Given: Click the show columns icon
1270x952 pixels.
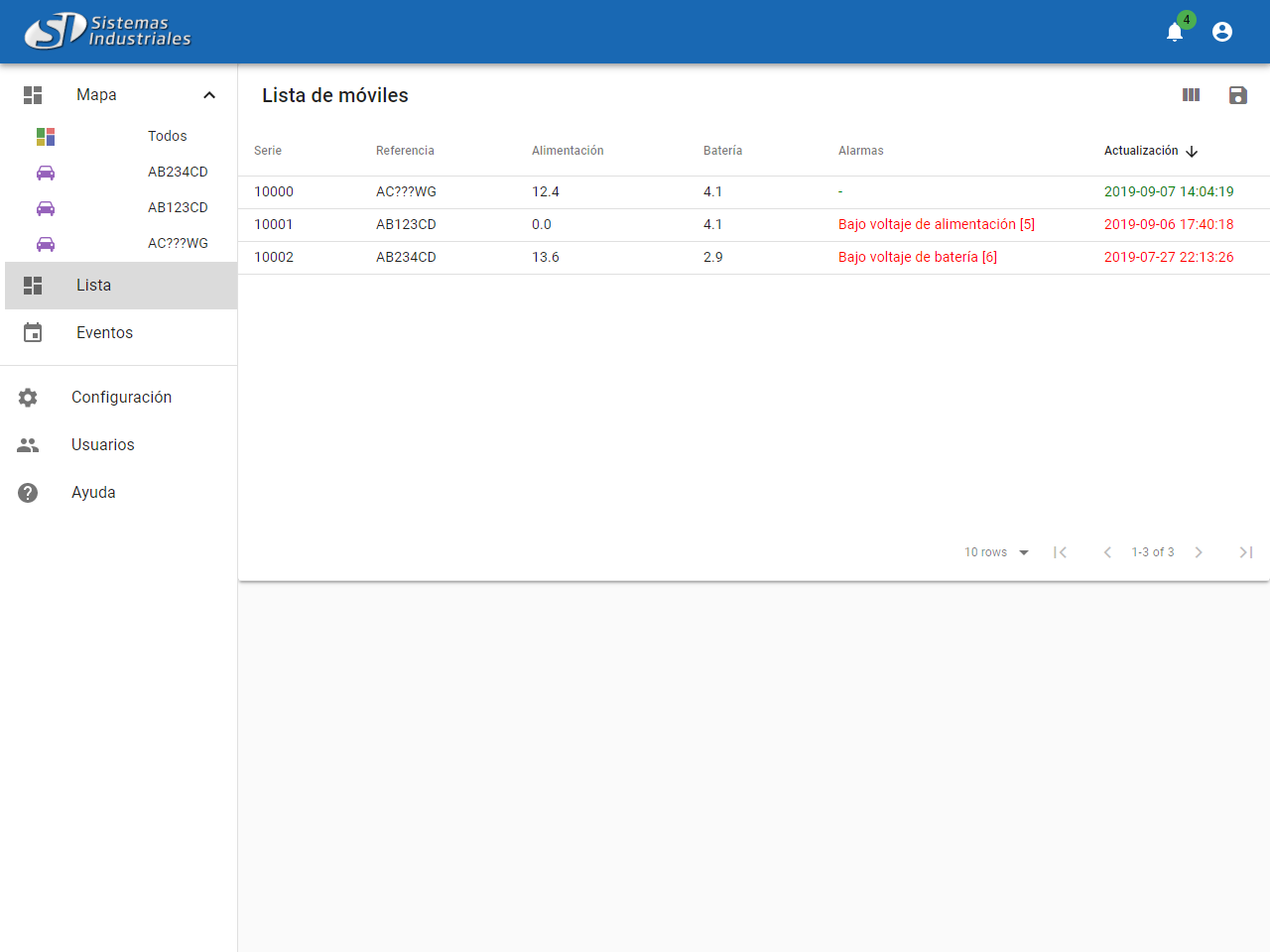Looking at the screenshot, I should pyautogui.click(x=1192, y=95).
